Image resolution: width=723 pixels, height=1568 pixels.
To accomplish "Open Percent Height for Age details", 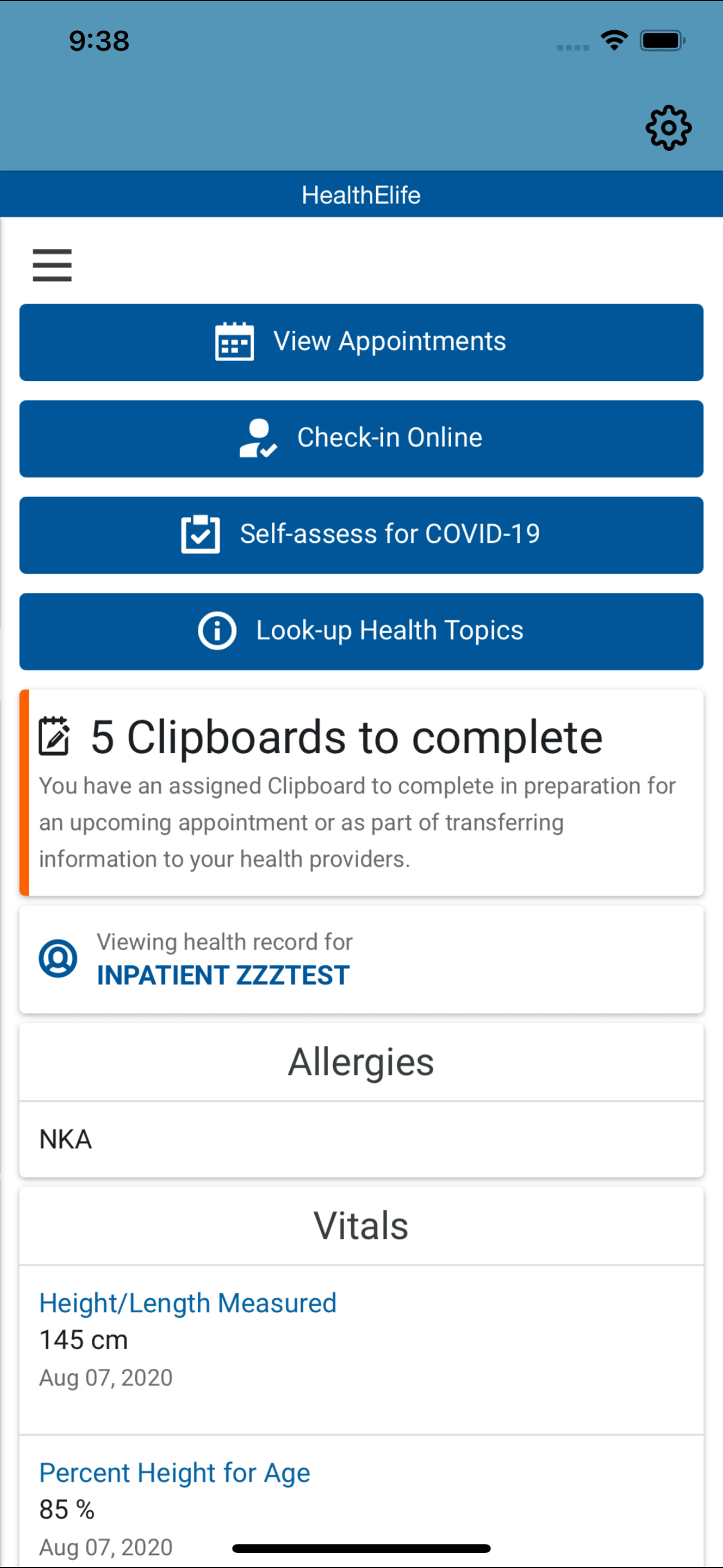I will 175,1472.
